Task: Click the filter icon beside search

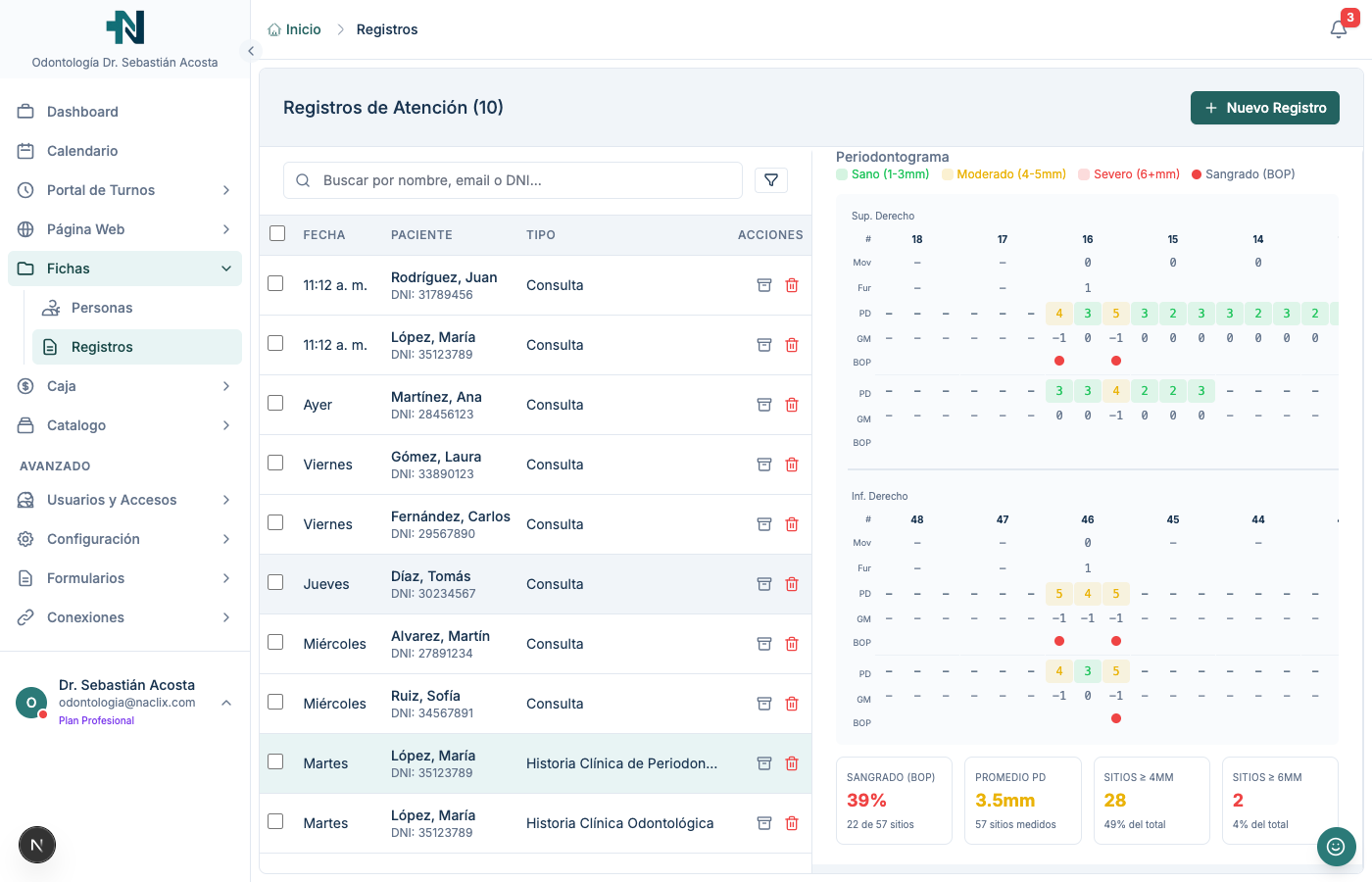Action: tap(771, 180)
